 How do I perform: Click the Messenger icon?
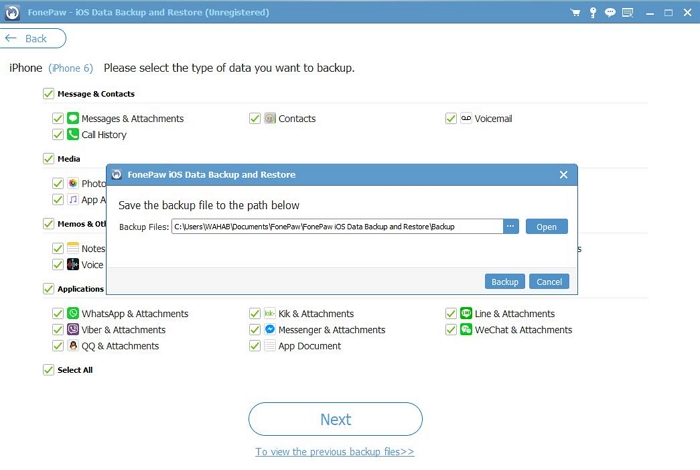pos(270,329)
